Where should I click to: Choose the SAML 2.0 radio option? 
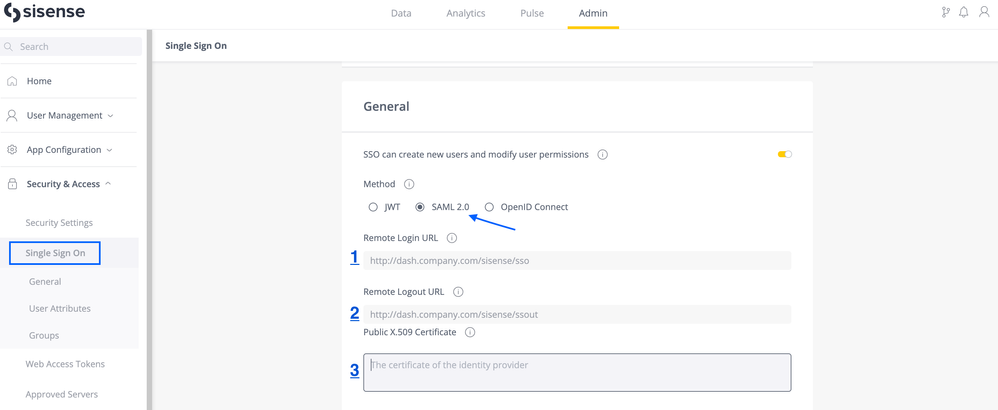(420, 207)
